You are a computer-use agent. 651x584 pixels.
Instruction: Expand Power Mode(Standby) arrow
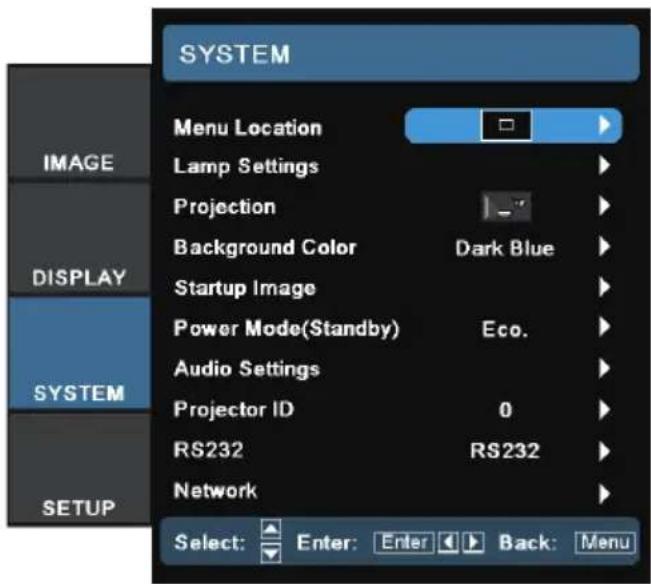click(604, 327)
